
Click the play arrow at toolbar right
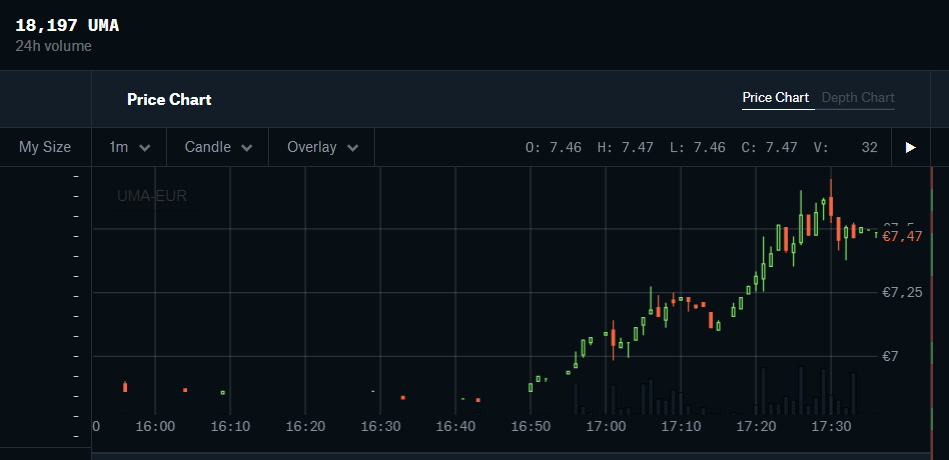coord(910,147)
